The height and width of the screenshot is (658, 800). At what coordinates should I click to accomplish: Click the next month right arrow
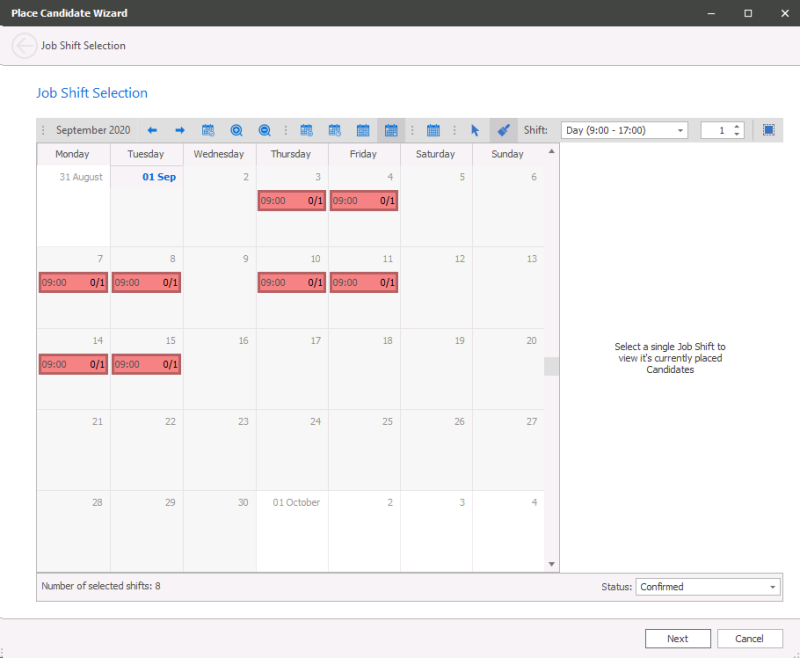click(x=180, y=130)
